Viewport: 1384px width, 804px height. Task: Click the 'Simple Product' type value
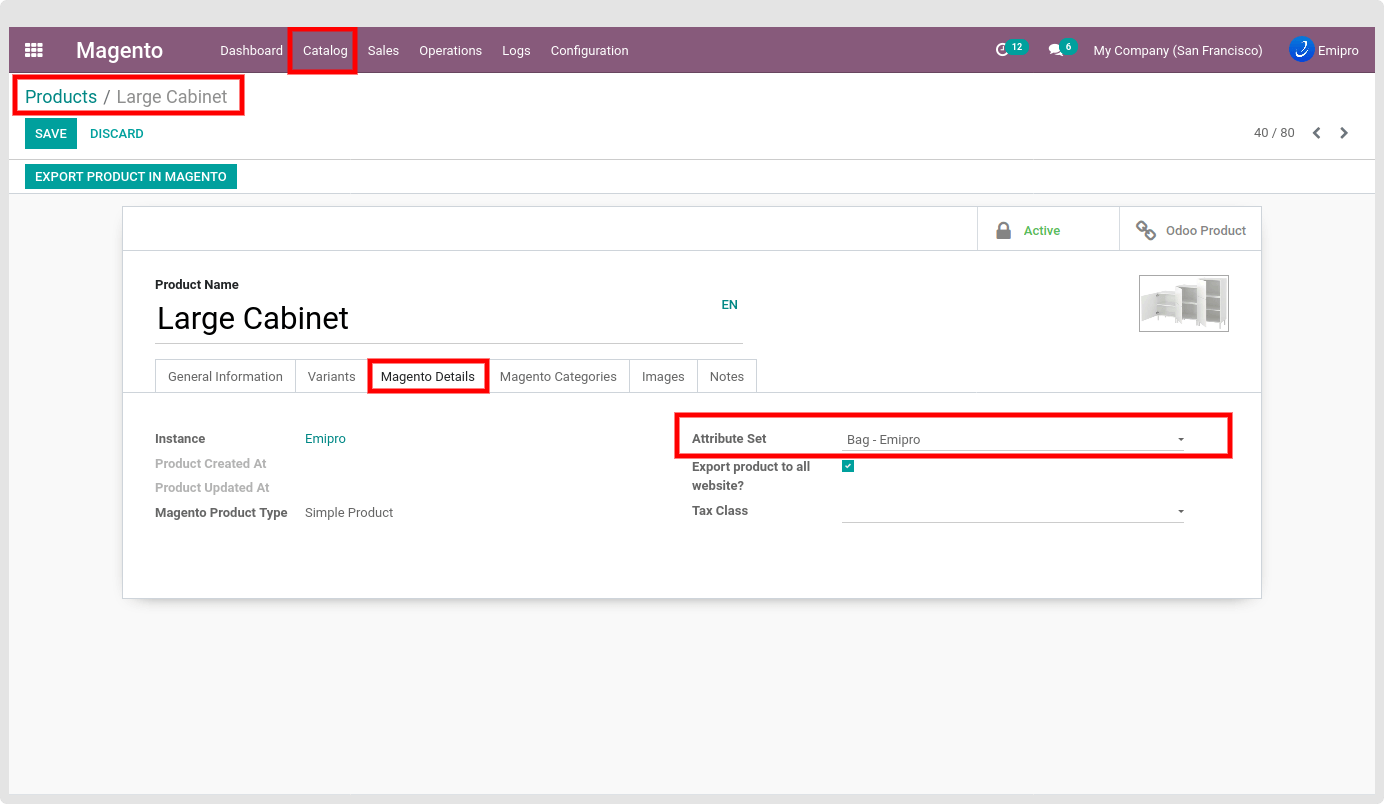tap(349, 513)
